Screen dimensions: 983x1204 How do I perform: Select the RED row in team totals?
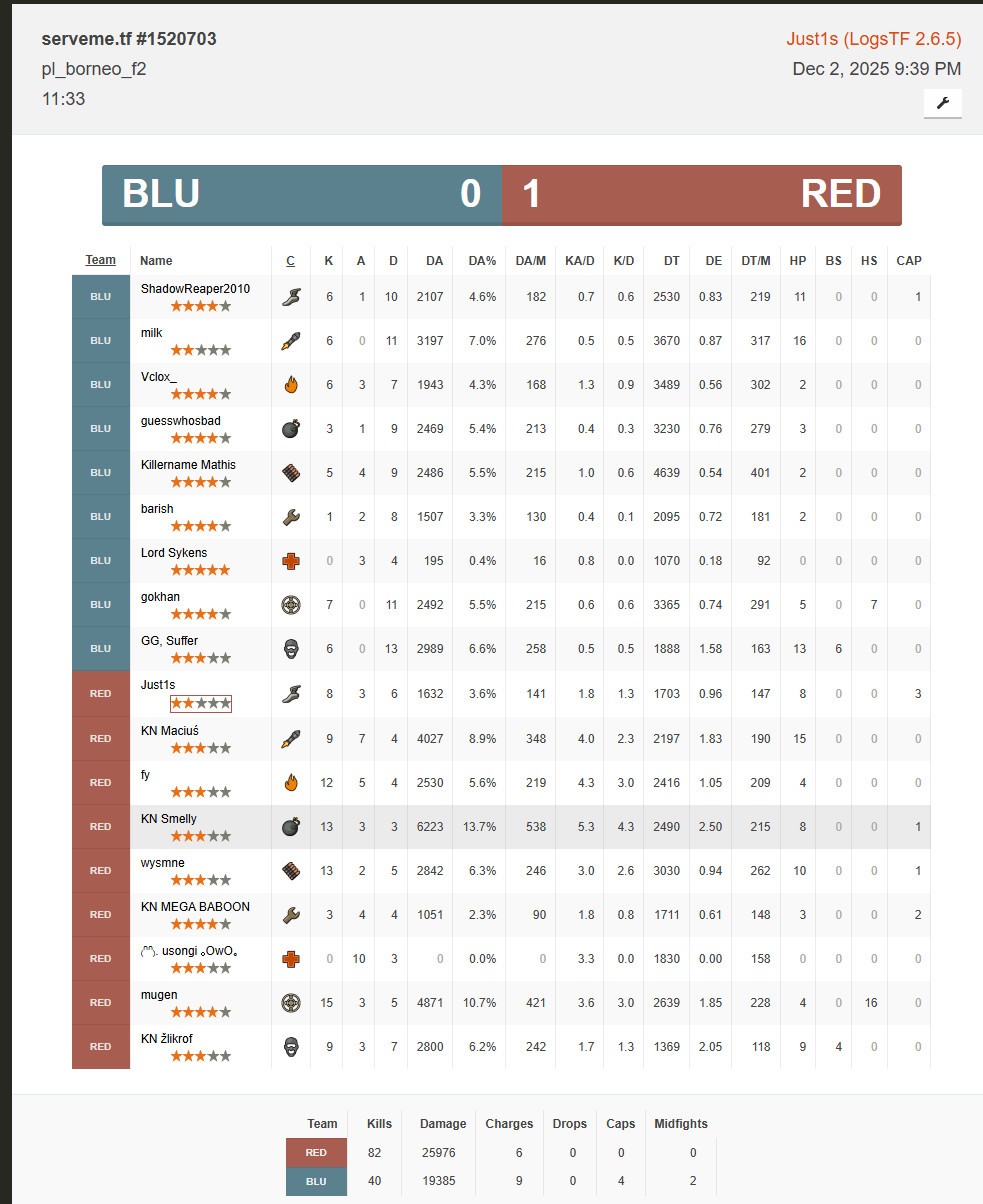pyautogui.click(x=316, y=1152)
